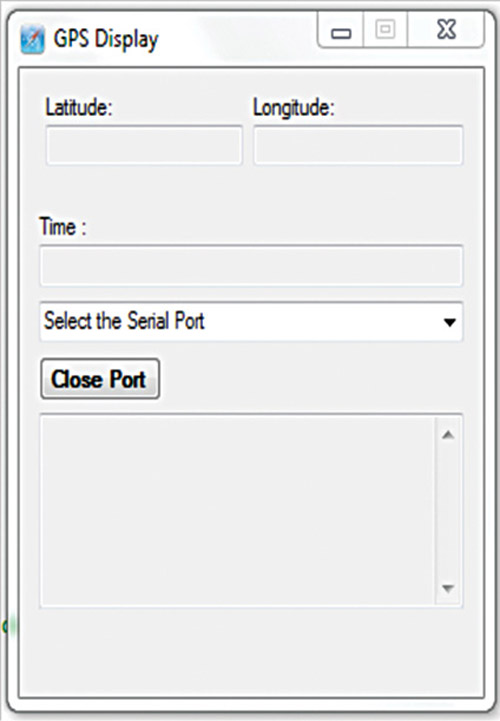This screenshot has width=500, height=721.
Task: Click empty panel area below the output box
Action: (251, 653)
